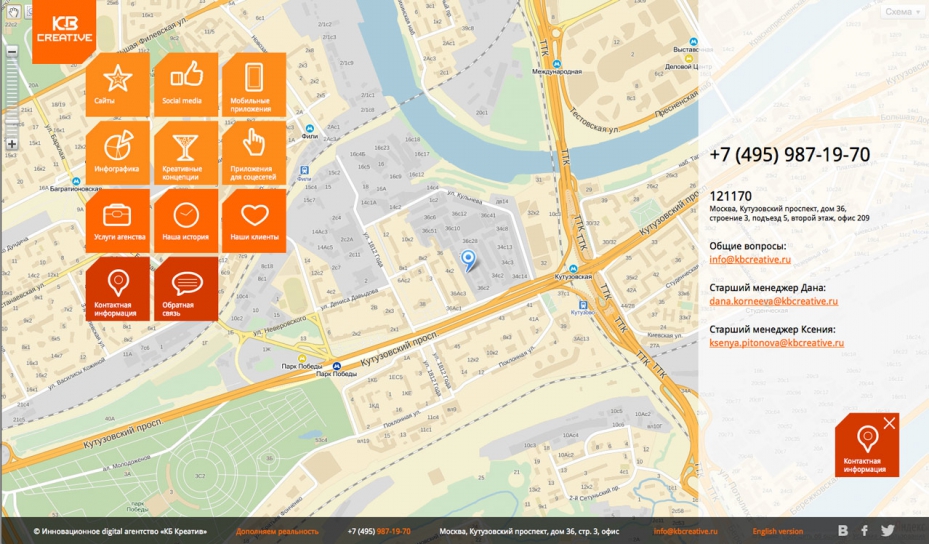Click the postal code 121170

pyautogui.click(x=731, y=196)
